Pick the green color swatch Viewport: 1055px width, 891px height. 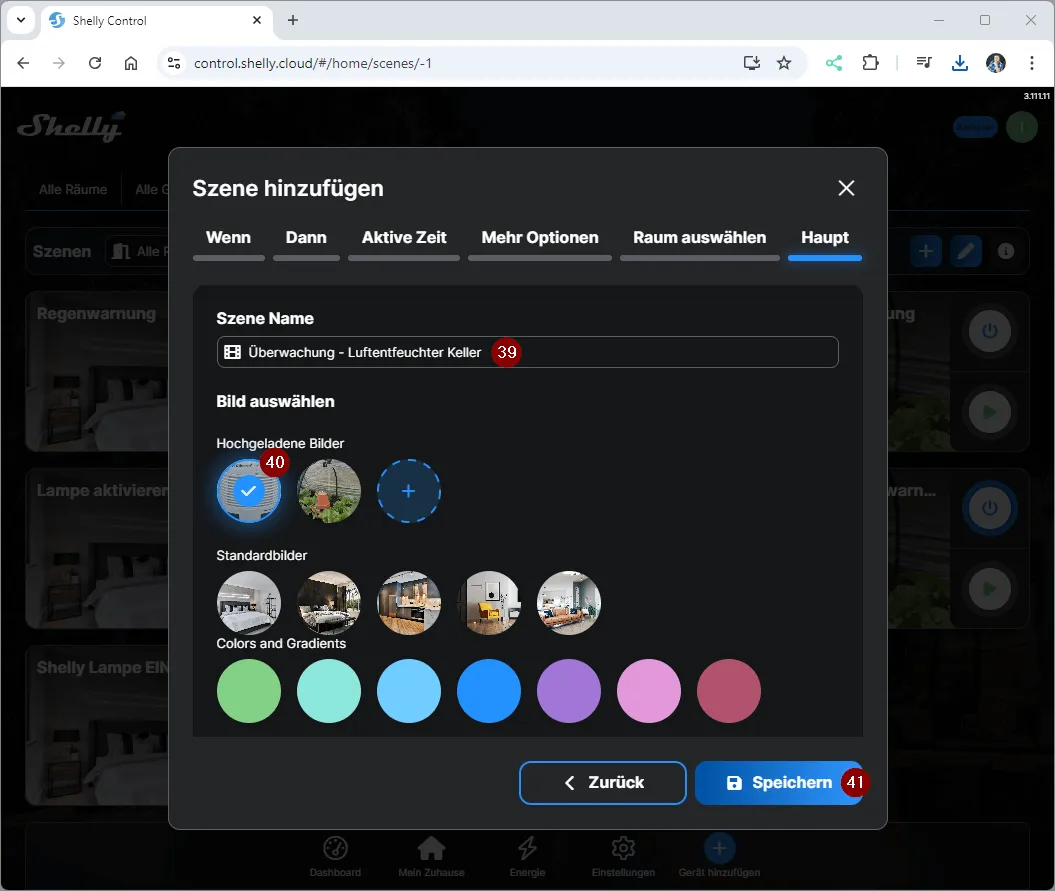coord(249,691)
